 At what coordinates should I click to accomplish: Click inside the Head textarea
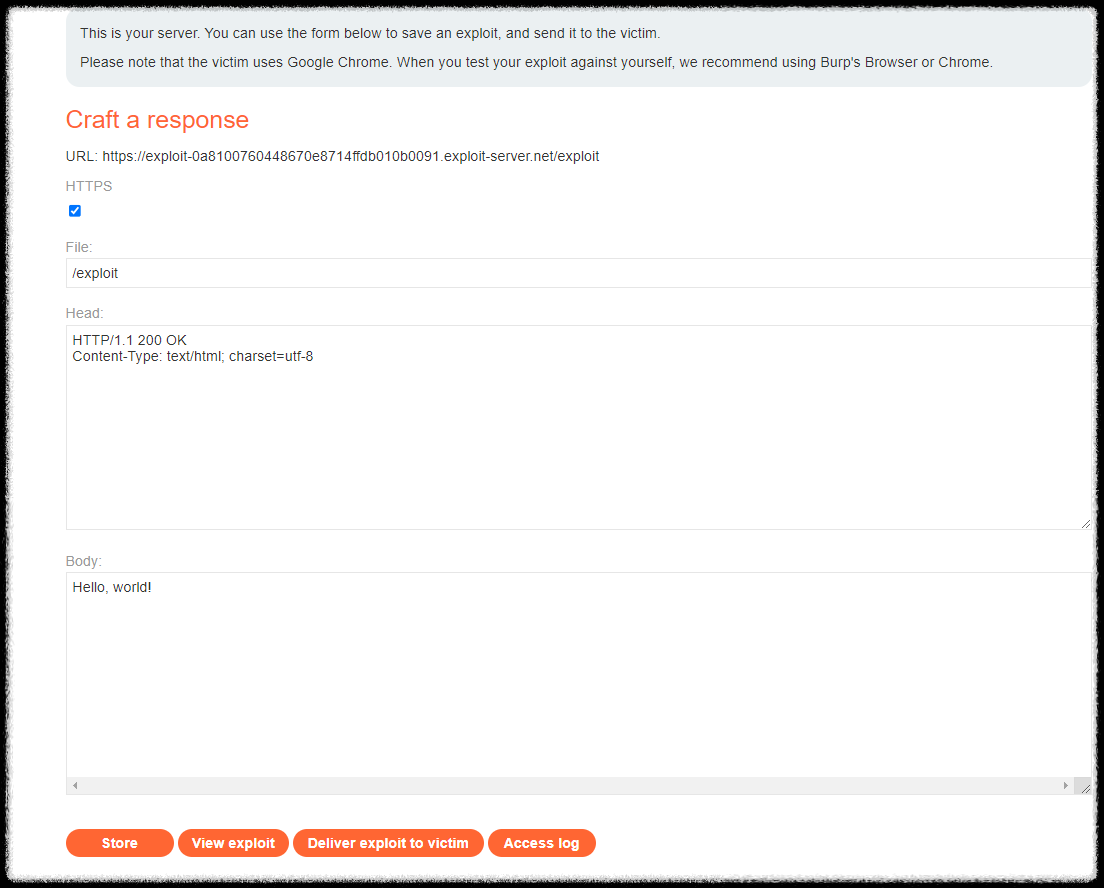pos(578,427)
